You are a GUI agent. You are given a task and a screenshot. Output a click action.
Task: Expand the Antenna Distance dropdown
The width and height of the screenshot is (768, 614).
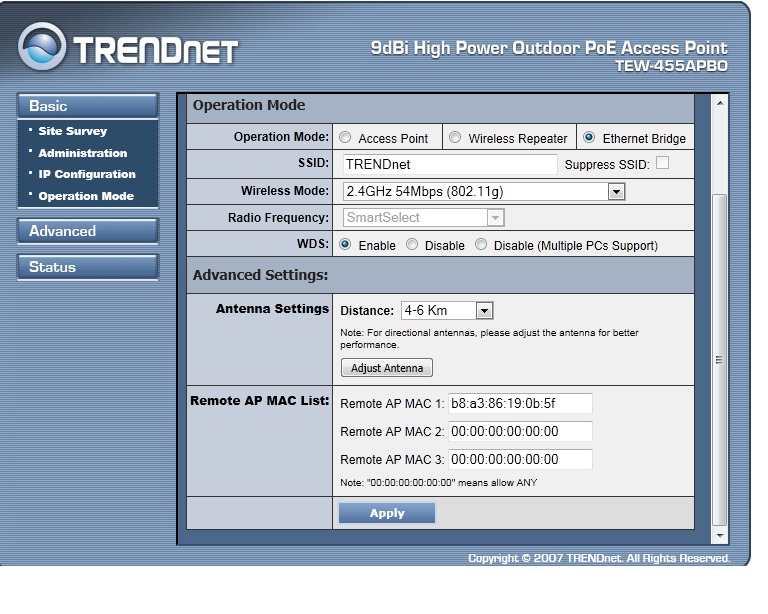[x=485, y=311]
